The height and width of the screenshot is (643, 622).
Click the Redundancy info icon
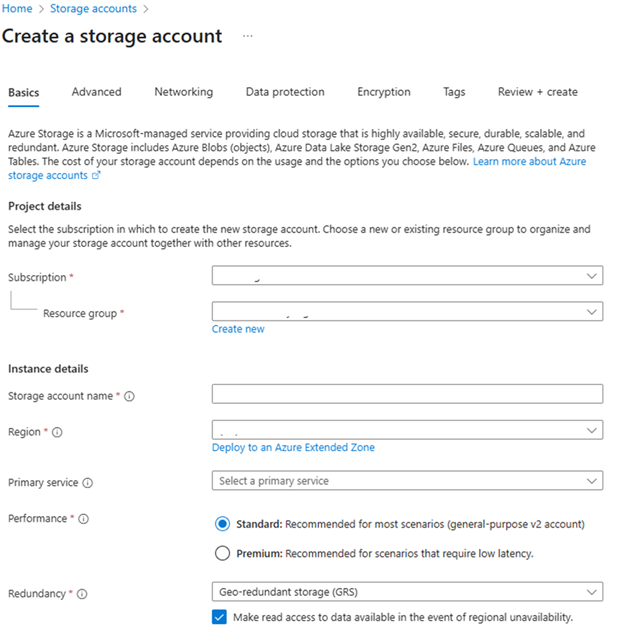pyautogui.click(x=82, y=594)
